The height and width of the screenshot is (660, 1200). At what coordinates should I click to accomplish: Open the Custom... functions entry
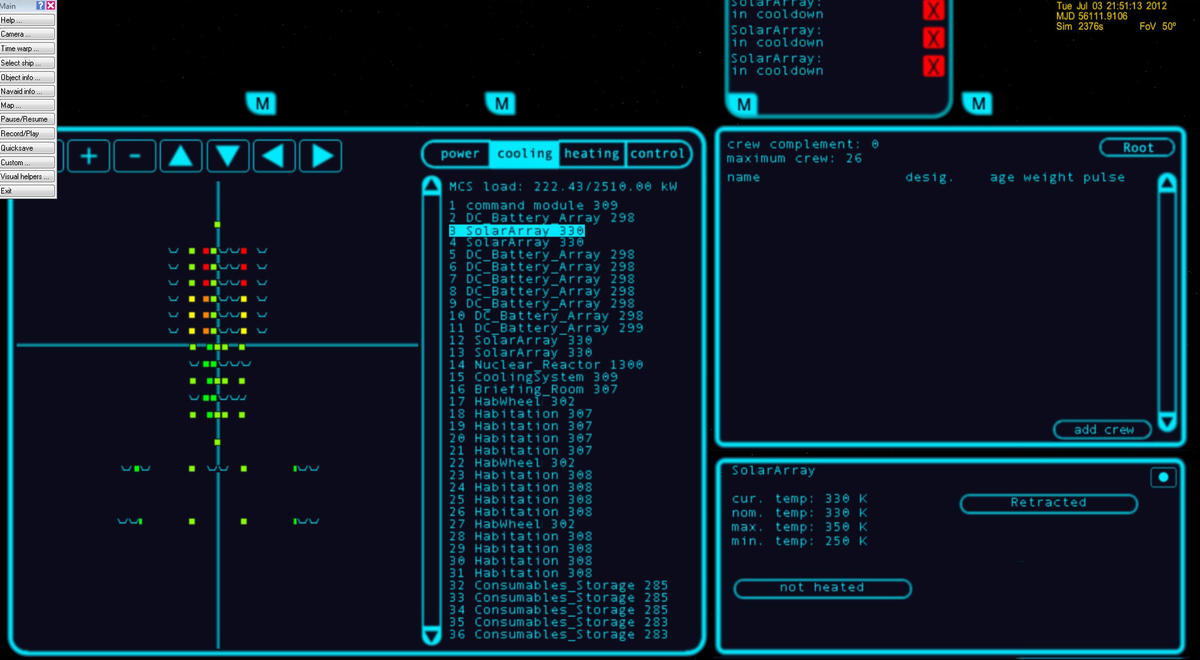[28, 162]
